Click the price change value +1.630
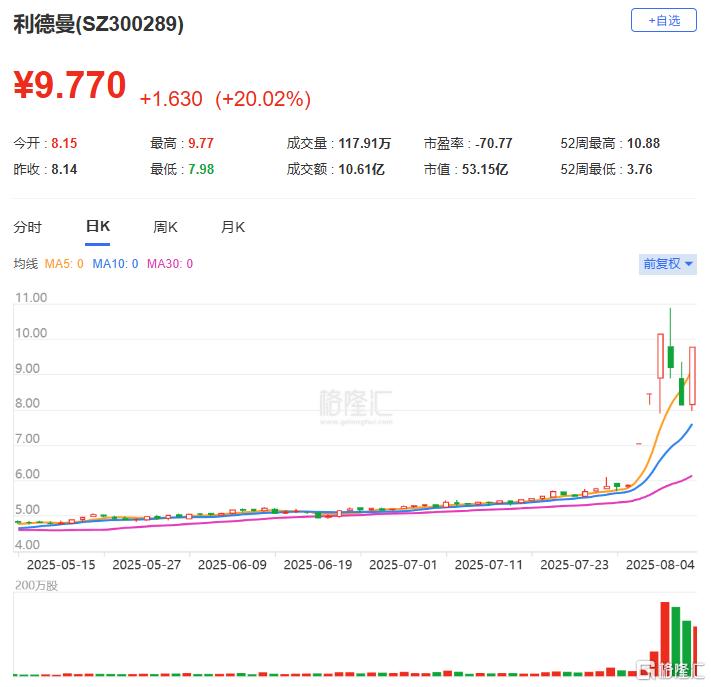 point(171,99)
